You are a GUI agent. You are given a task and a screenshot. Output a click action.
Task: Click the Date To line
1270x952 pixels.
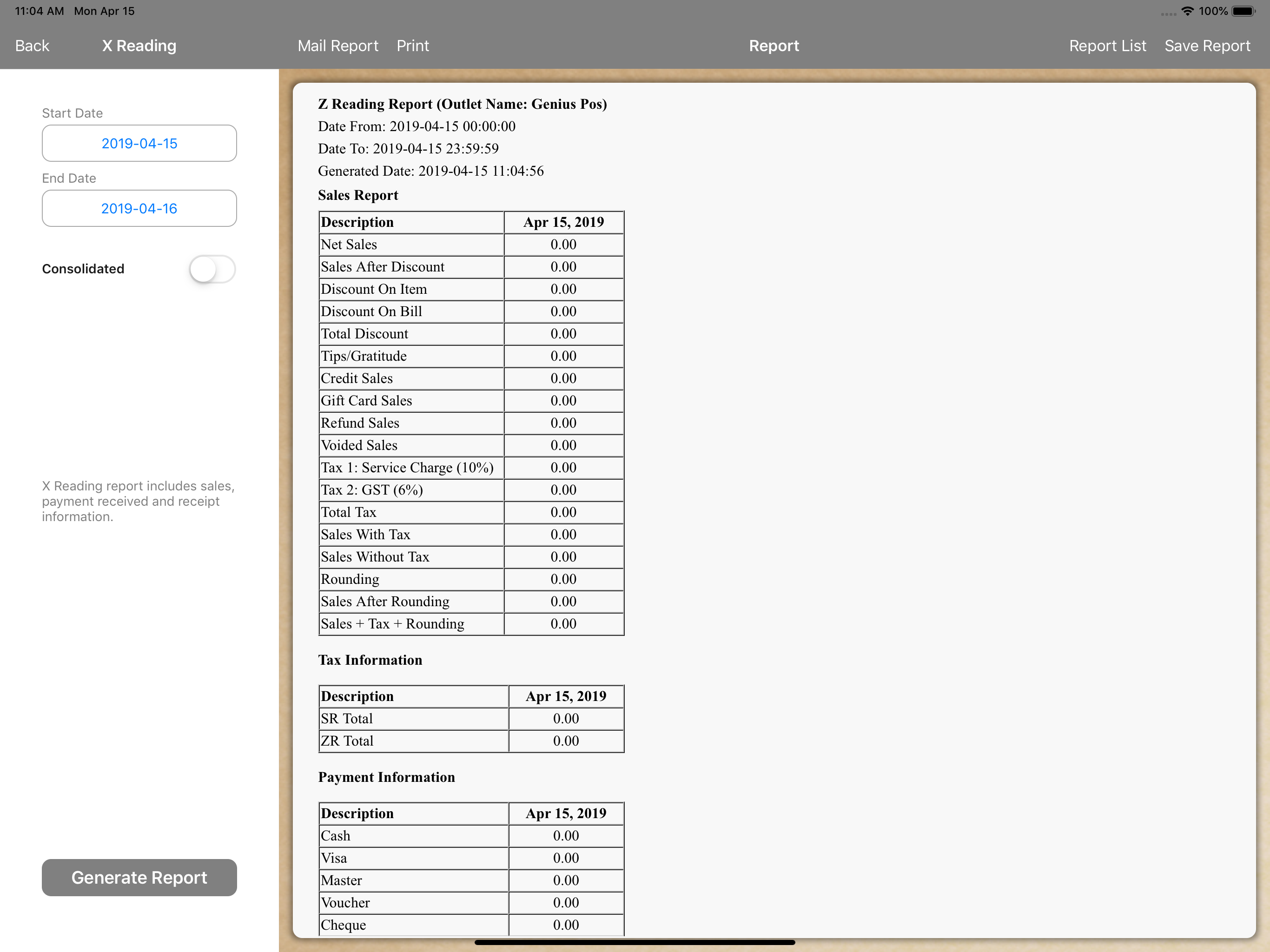click(x=408, y=149)
